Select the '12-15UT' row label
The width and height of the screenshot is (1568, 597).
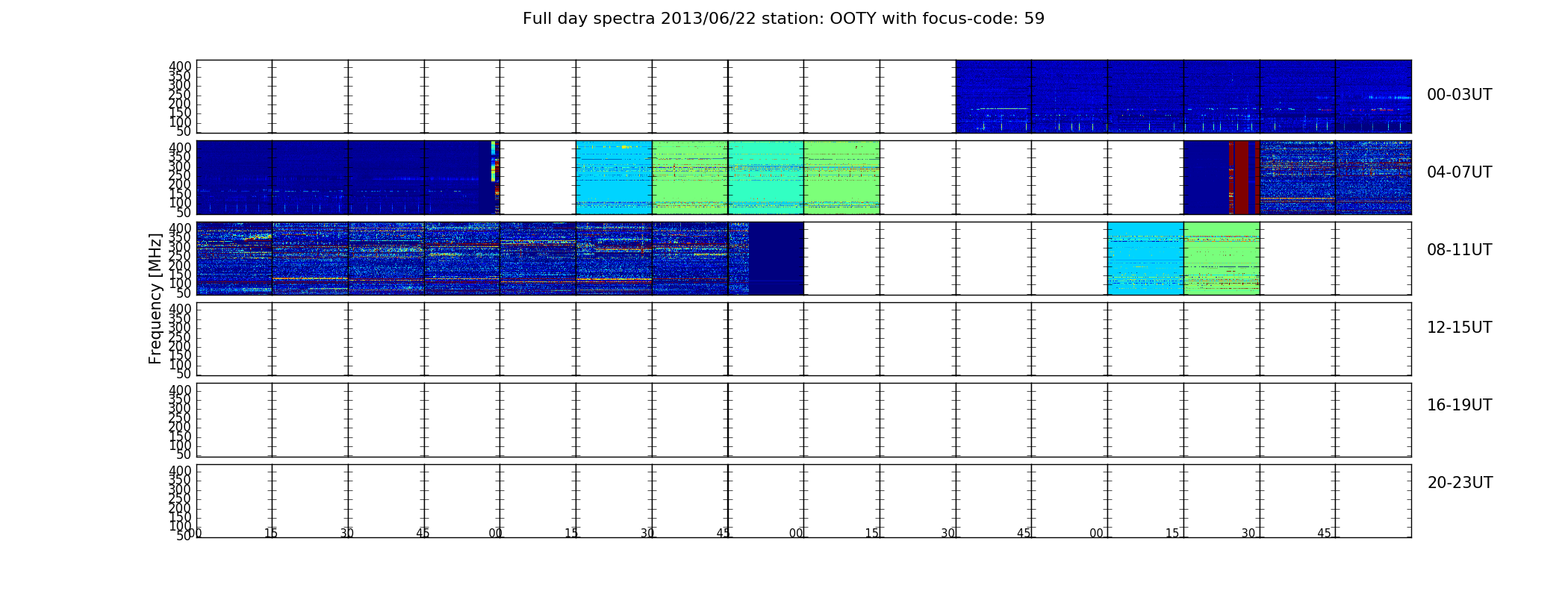pos(1459,328)
